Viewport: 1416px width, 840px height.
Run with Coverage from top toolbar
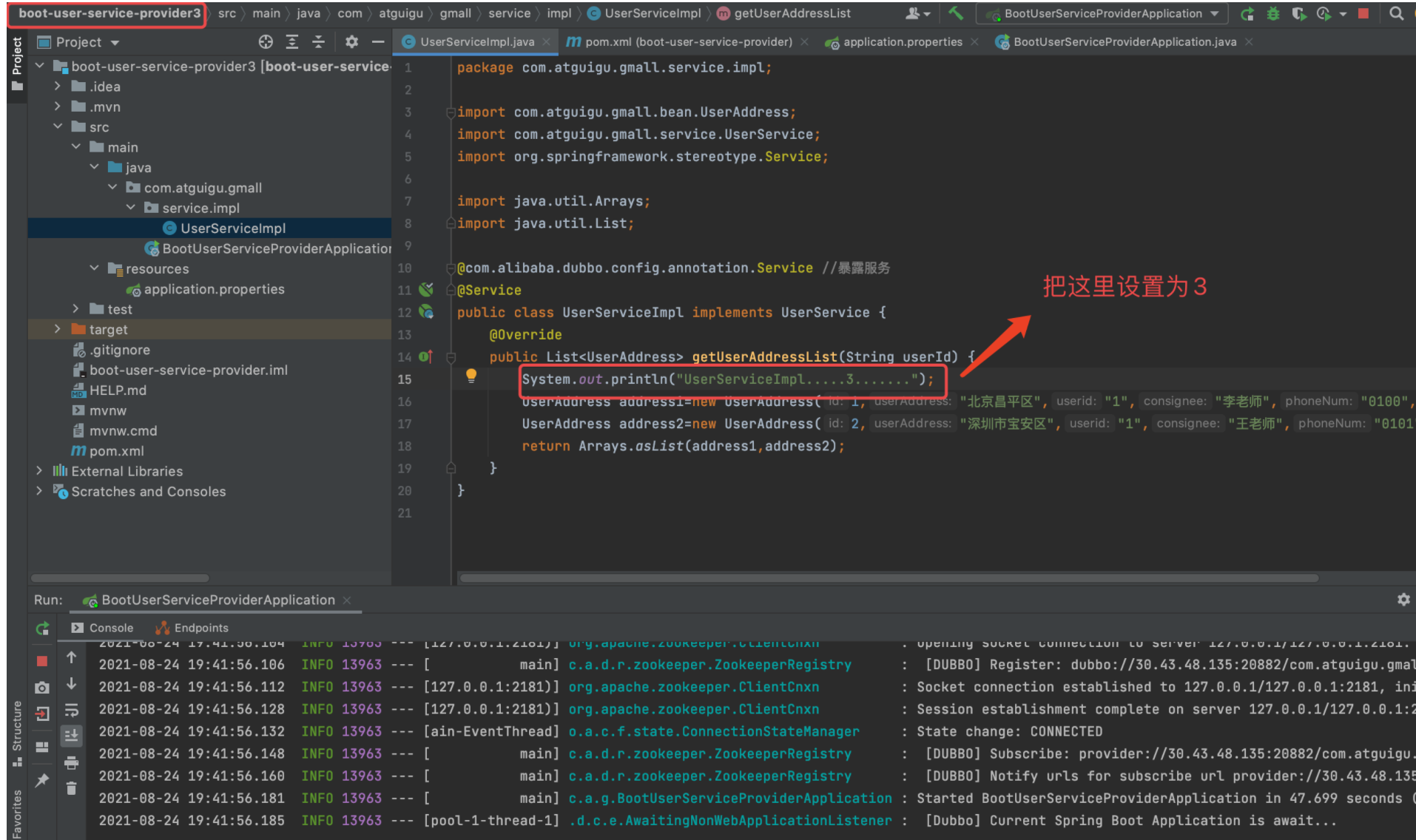[1298, 13]
